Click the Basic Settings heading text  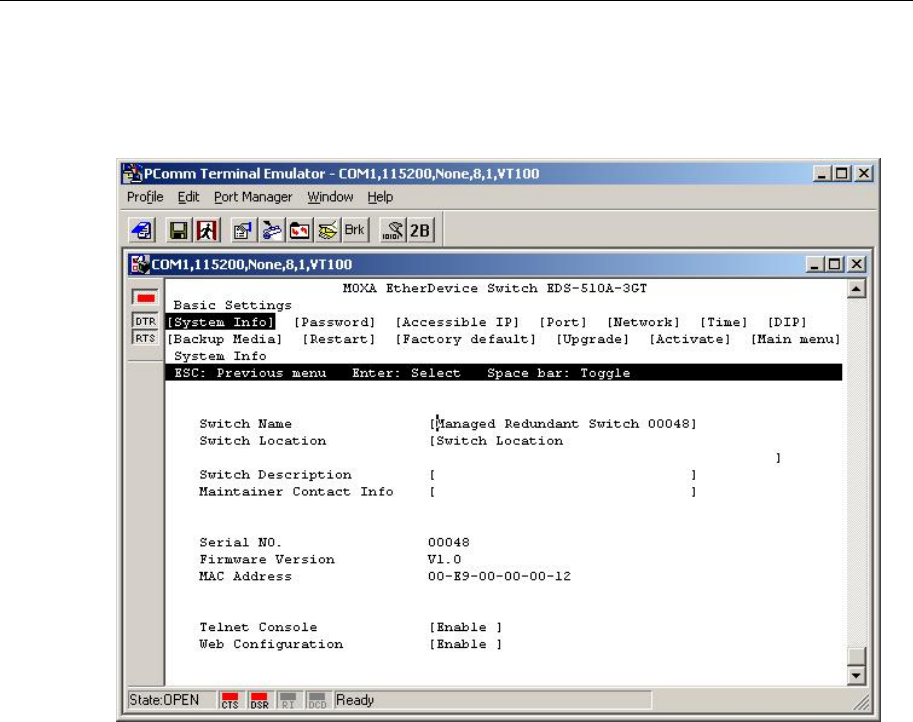pyautogui.click(x=232, y=305)
